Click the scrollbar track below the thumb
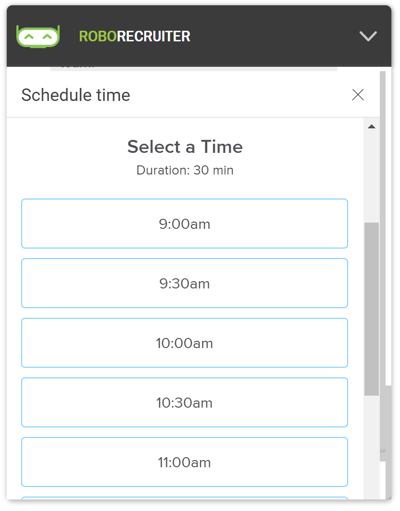 (x=371, y=447)
